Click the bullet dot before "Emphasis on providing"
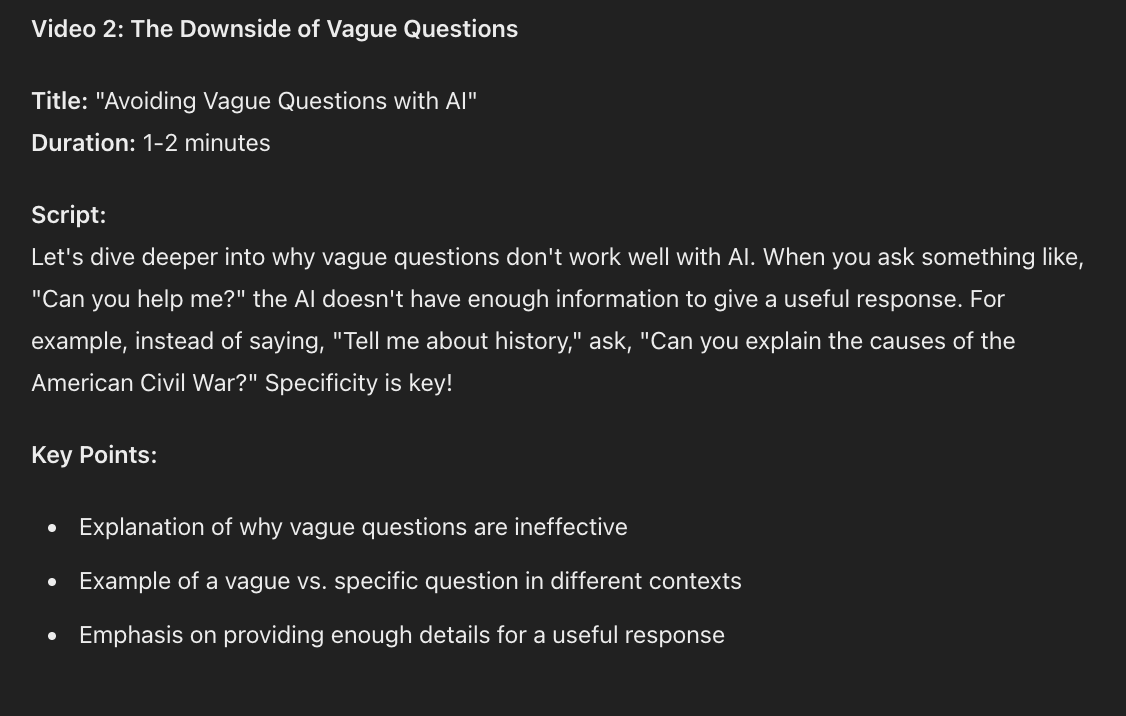Screen dimensions: 1126x716 [52, 636]
